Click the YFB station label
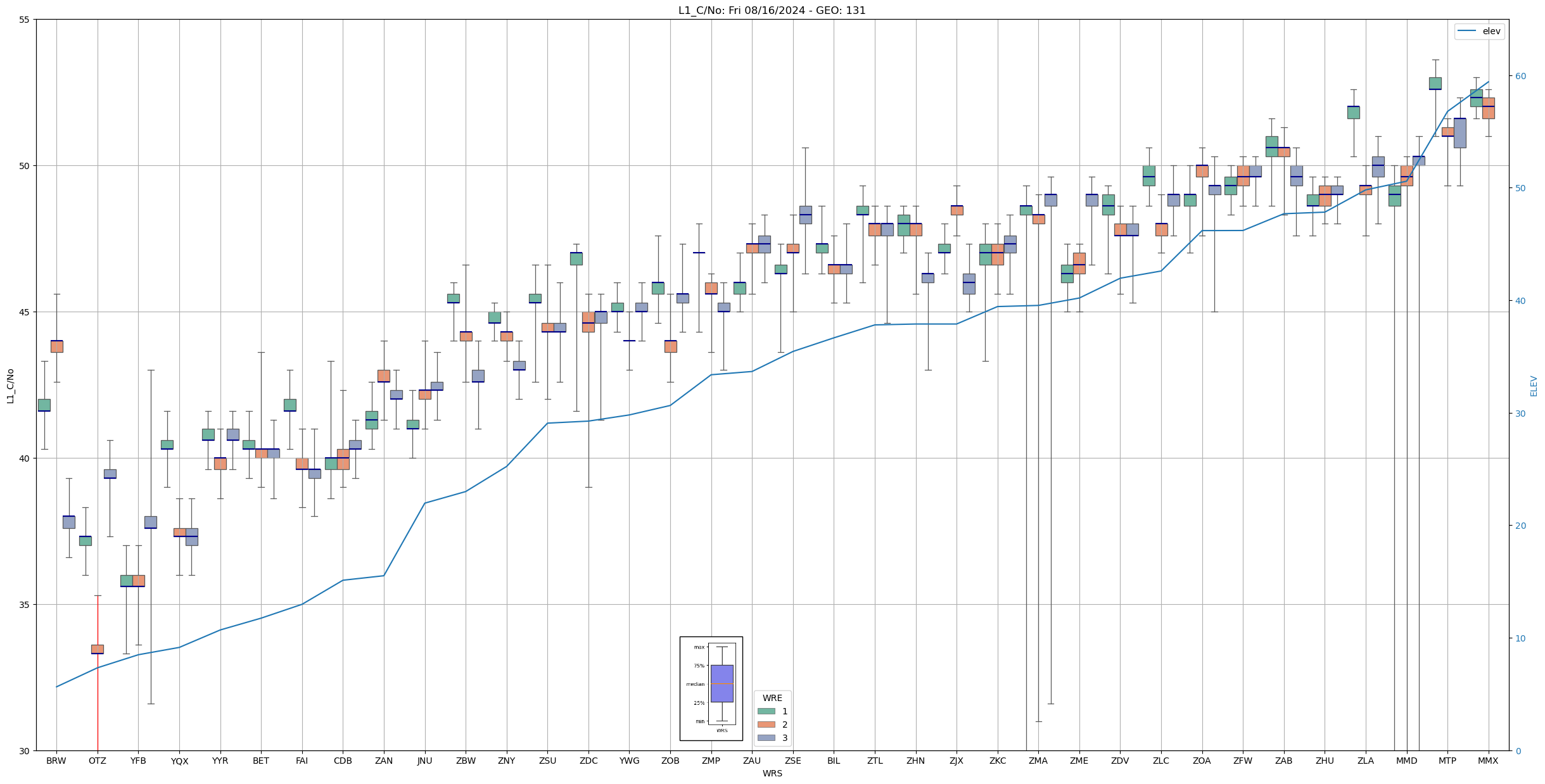The image size is (1545, 784). point(138,761)
